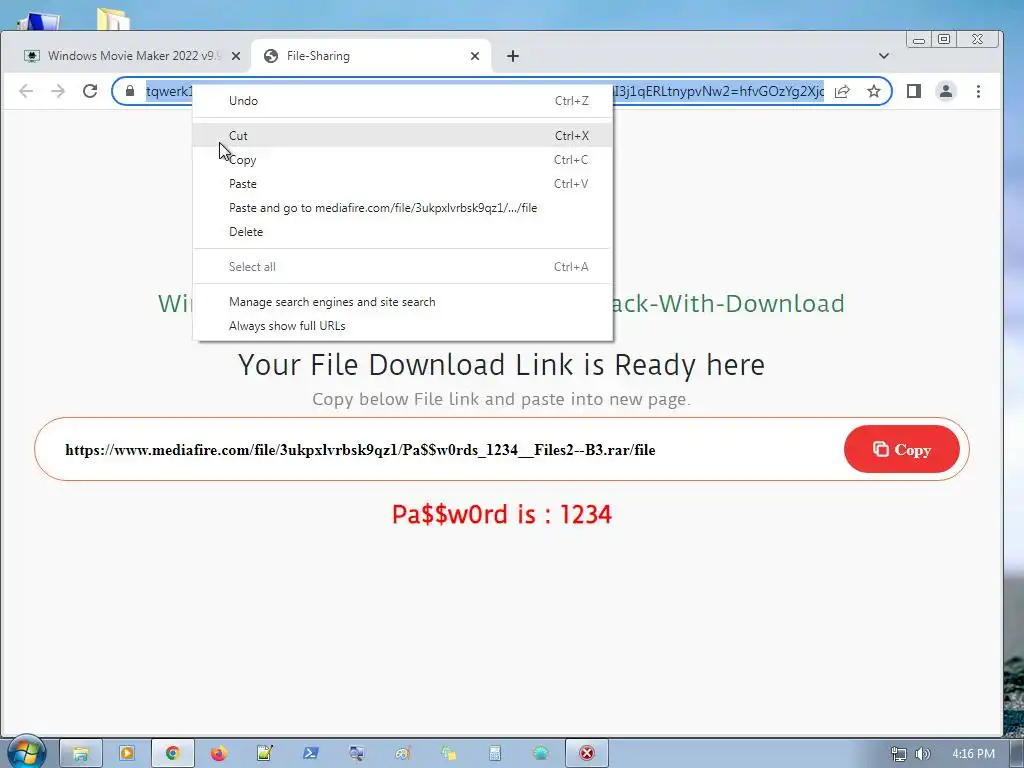Image resolution: width=1024 pixels, height=768 pixels.
Task: Select Paste and go to mediafire.com
Action: tap(403, 208)
